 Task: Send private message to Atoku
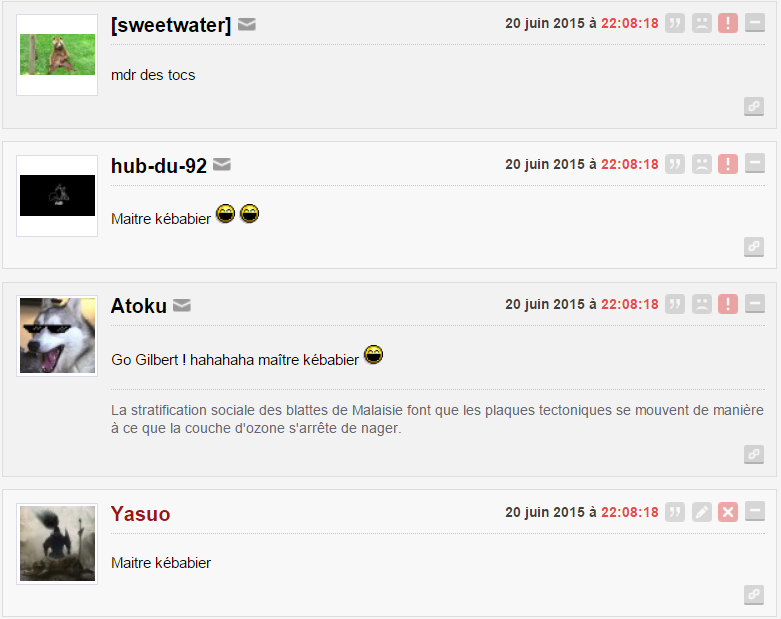(182, 305)
